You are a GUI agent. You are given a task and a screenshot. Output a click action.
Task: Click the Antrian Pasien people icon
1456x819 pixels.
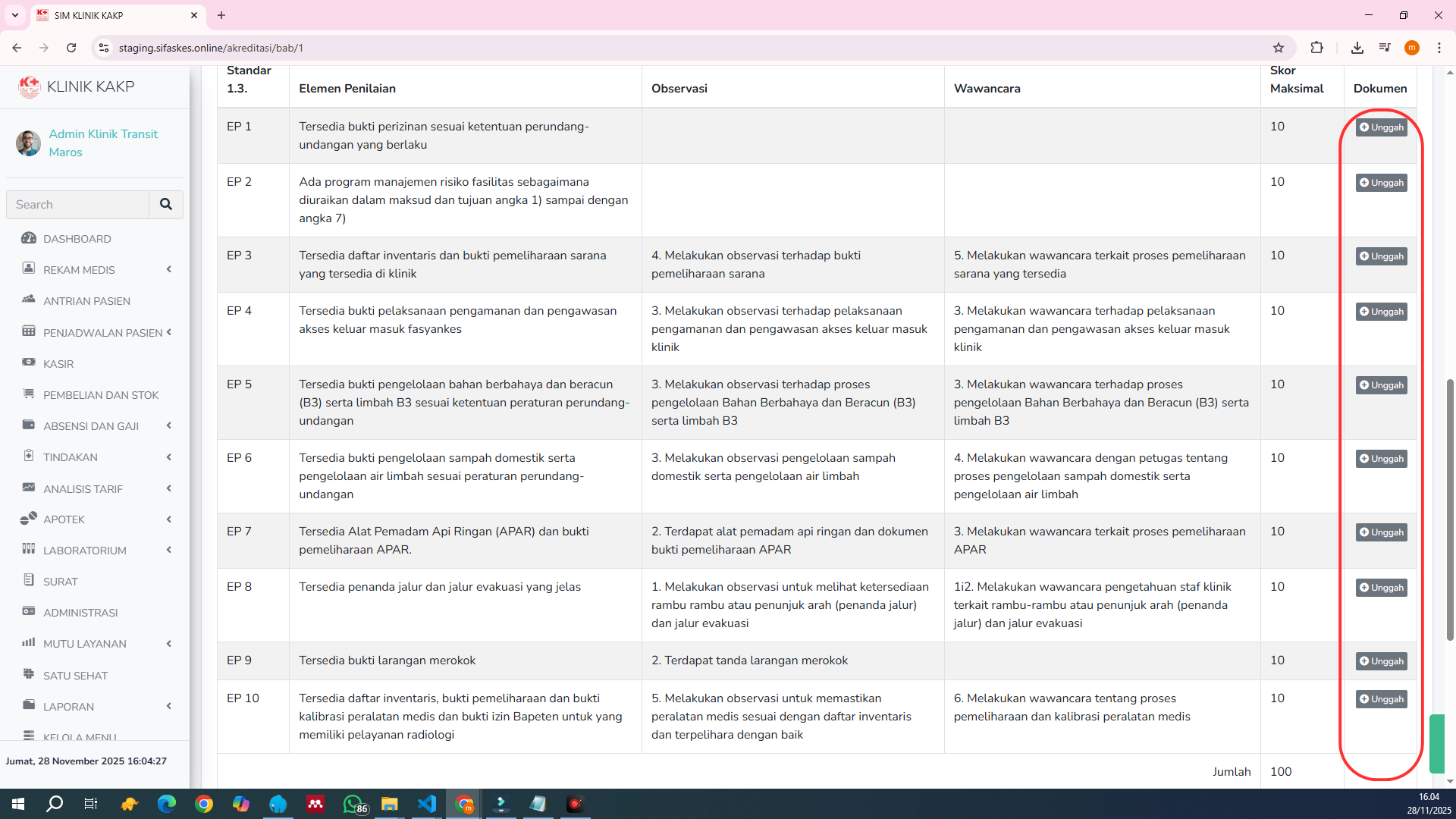coord(29,300)
